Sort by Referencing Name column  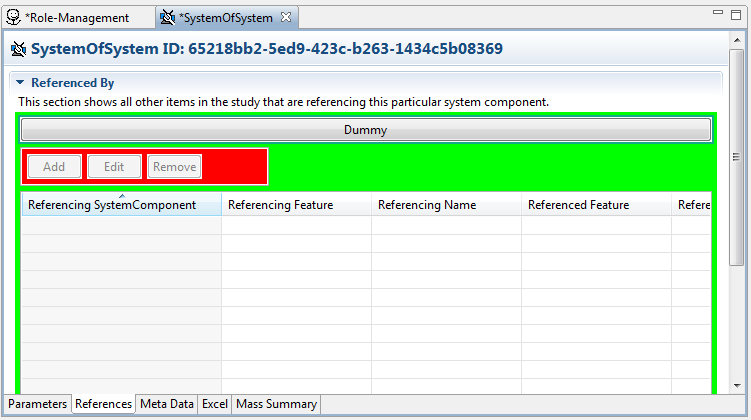coord(446,205)
